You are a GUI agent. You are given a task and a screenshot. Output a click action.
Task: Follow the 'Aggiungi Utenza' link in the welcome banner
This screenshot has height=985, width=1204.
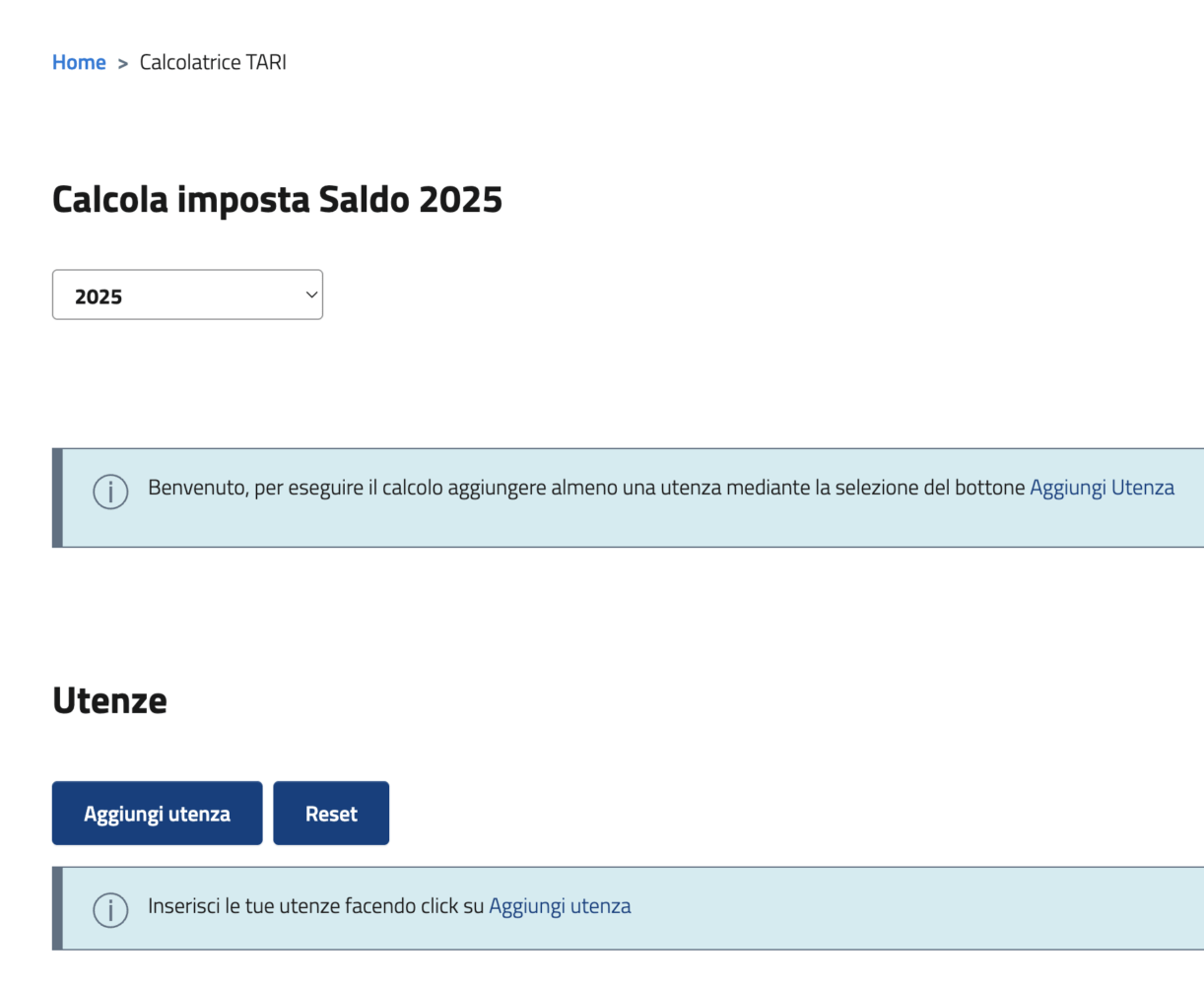click(x=1102, y=488)
